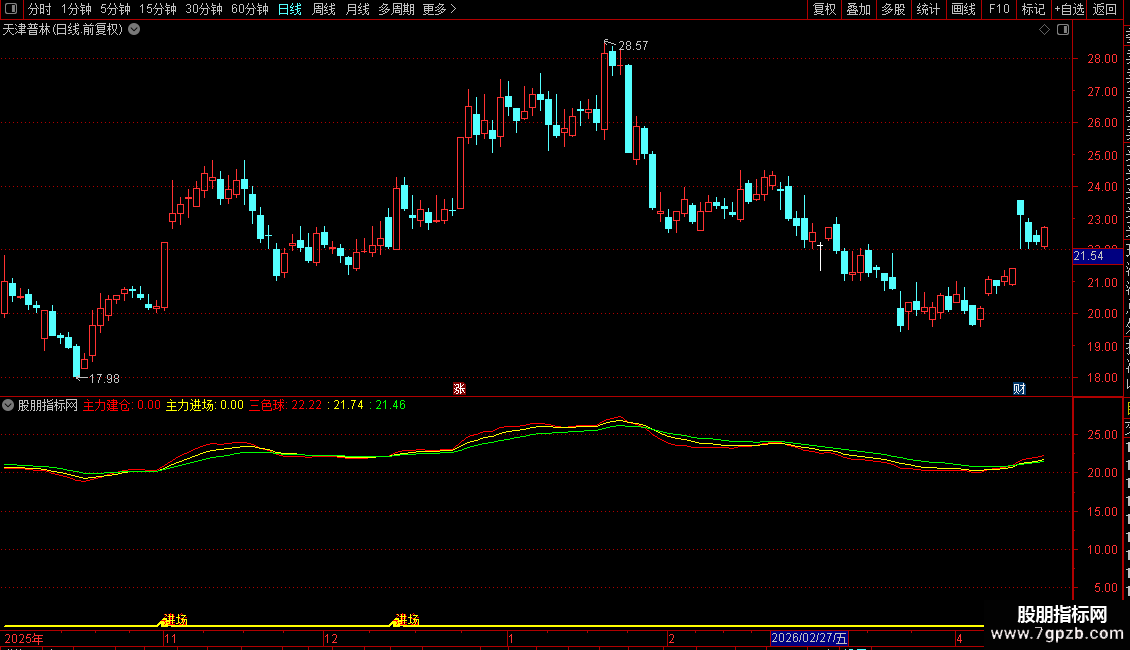
Task: Add stock via +自选 button
Action: point(1069,9)
